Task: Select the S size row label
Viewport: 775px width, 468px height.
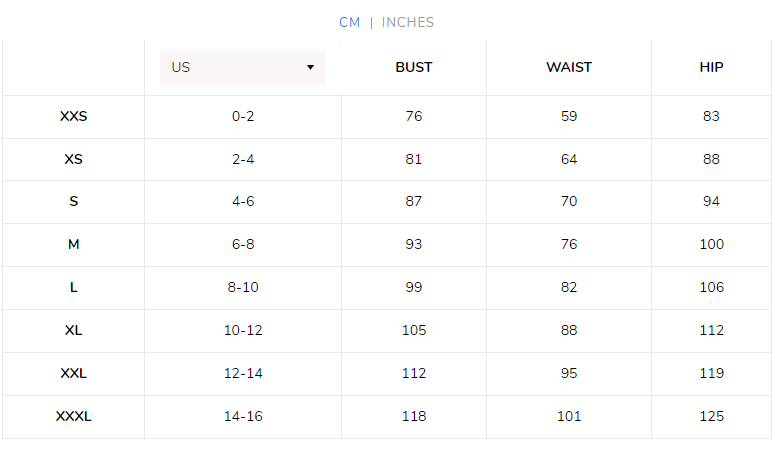Action: click(x=74, y=201)
